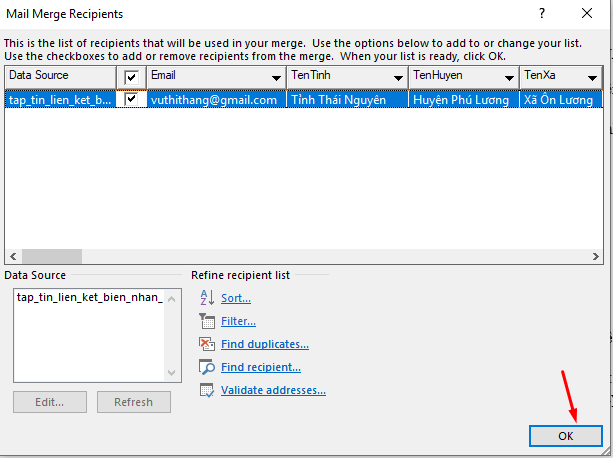Viewport: 613px width, 458px height.
Task: Click the recipient list horizontal scrollbar
Action: point(300,256)
